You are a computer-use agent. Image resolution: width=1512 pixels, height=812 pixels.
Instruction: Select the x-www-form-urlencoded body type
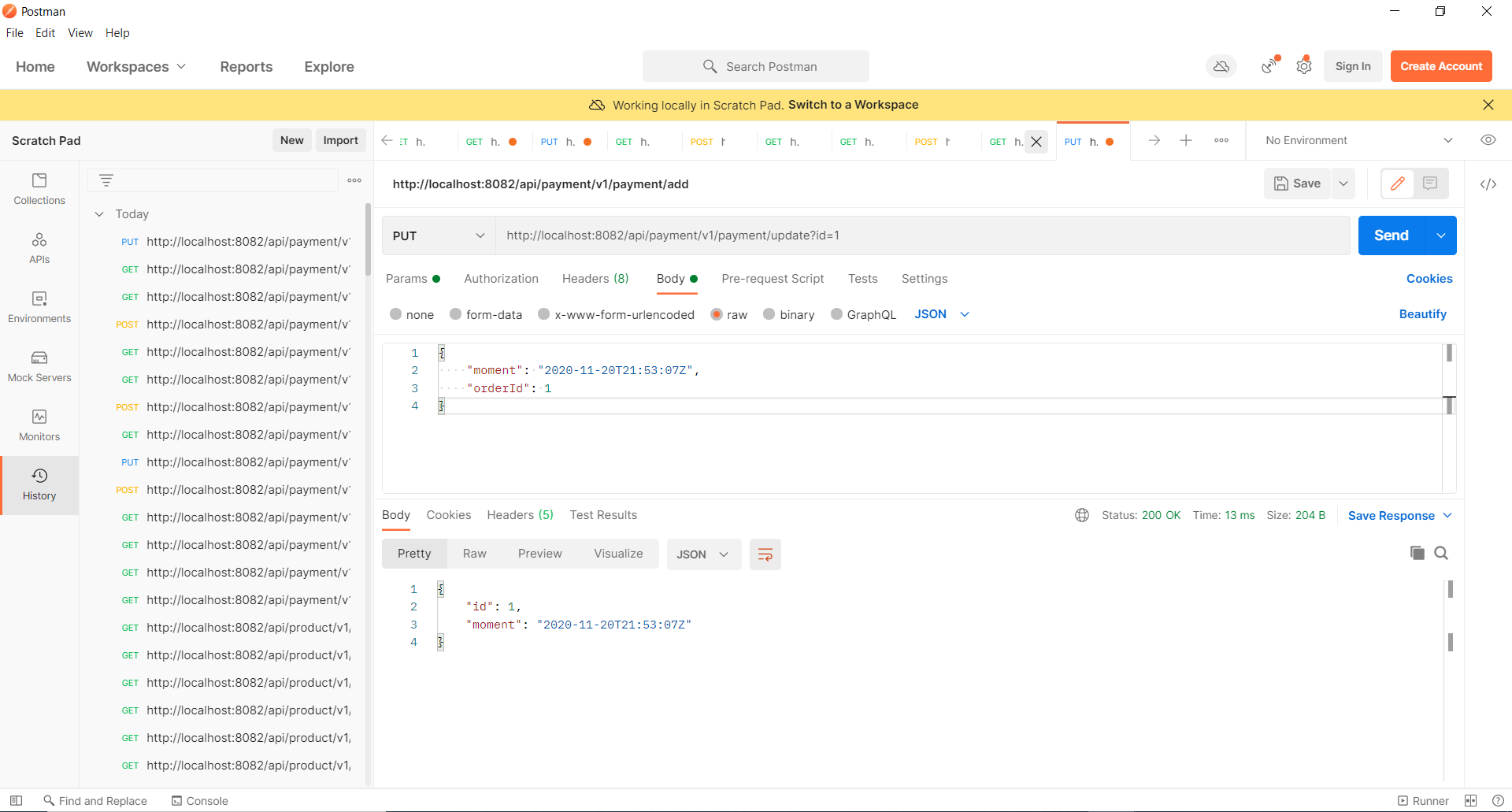tap(543, 314)
